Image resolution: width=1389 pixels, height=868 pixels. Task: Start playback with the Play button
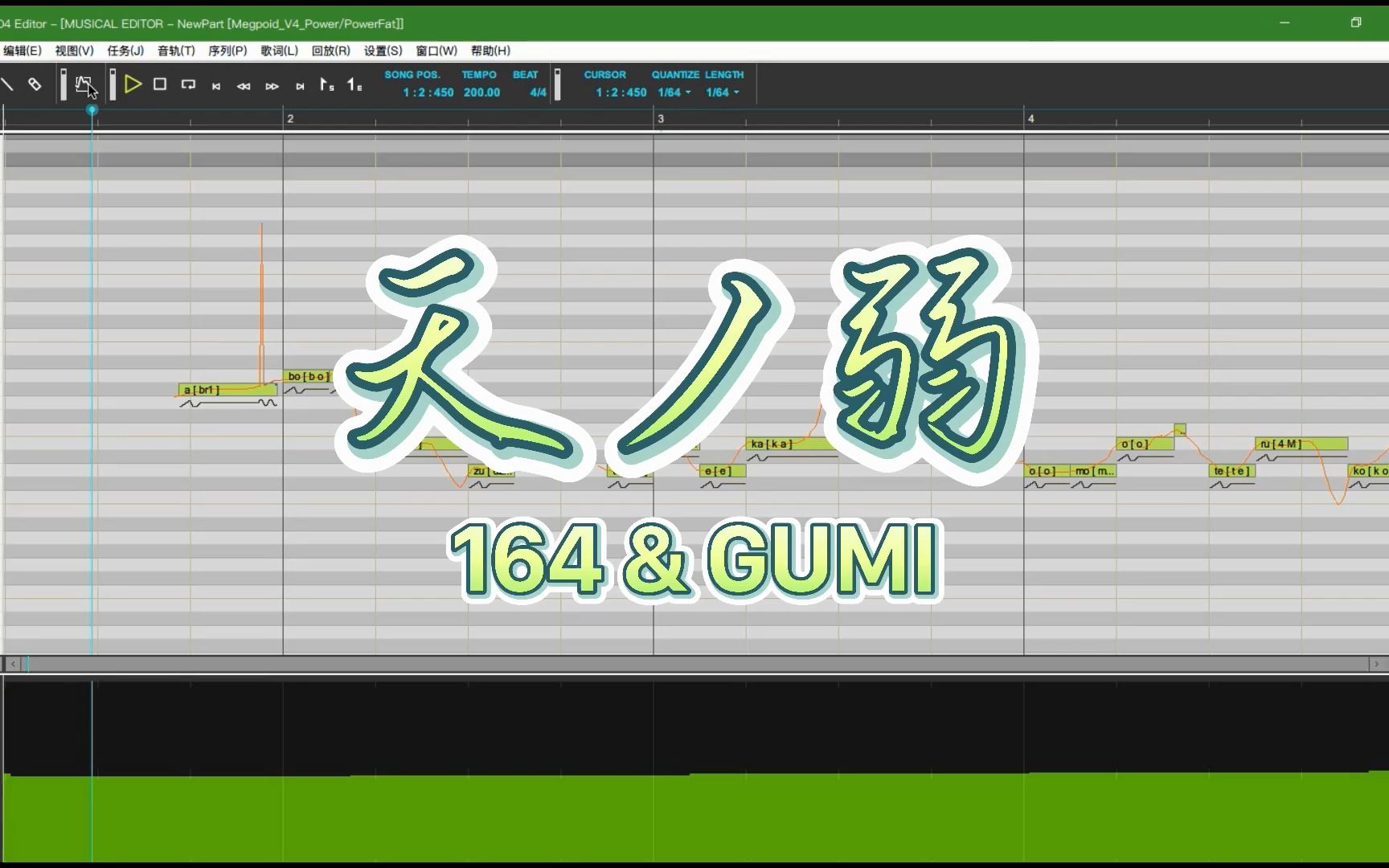click(133, 84)
